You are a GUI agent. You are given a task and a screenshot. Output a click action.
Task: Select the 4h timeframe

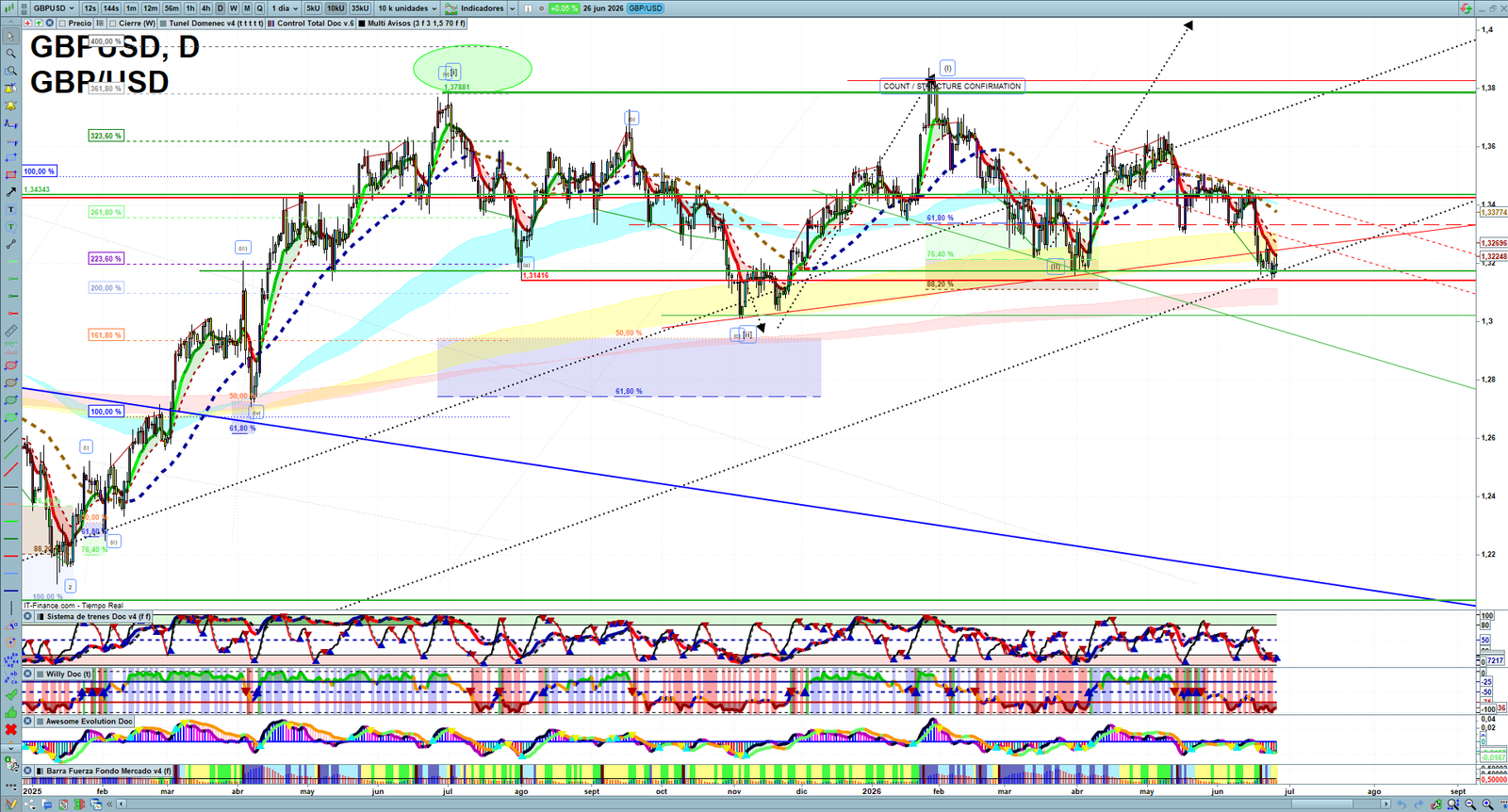(x=205, y=8)
